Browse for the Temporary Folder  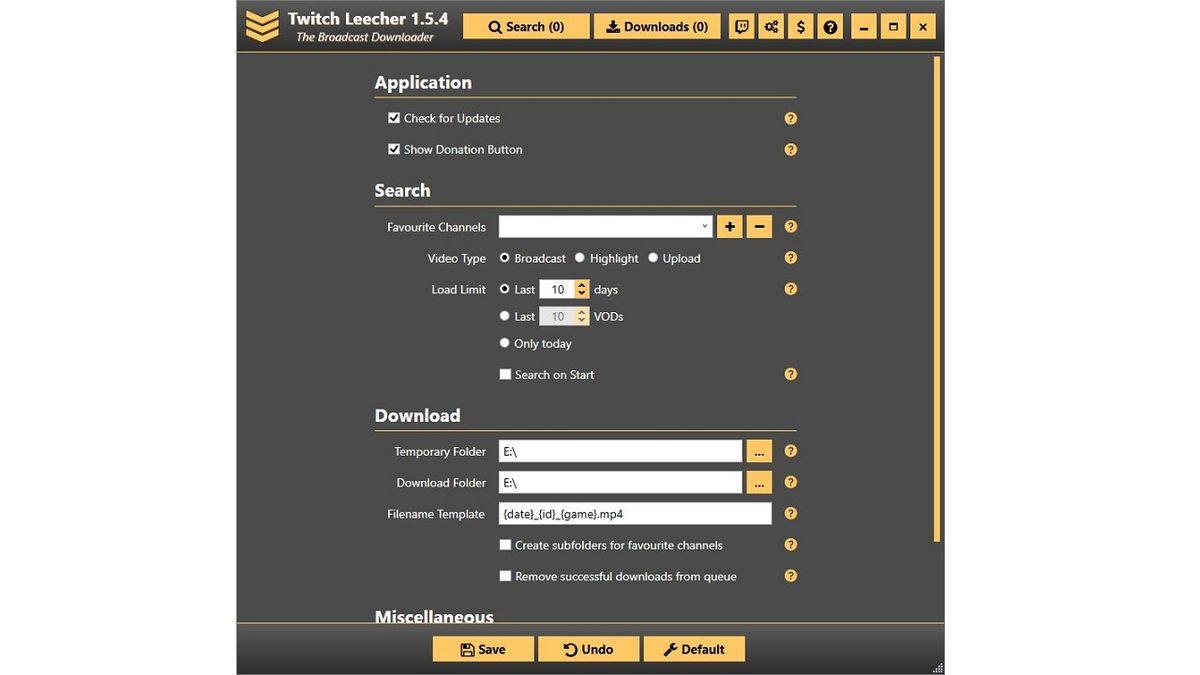[759, 450]
